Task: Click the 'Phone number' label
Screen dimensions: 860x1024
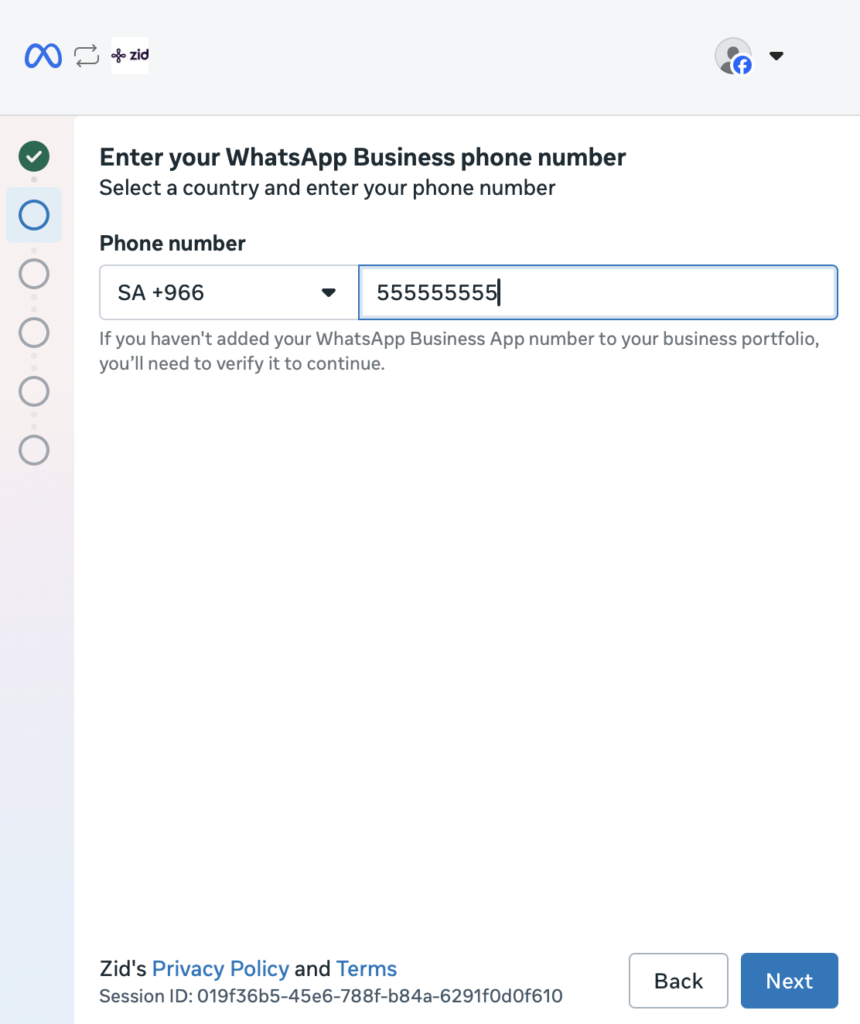Action: coord(172,243)
